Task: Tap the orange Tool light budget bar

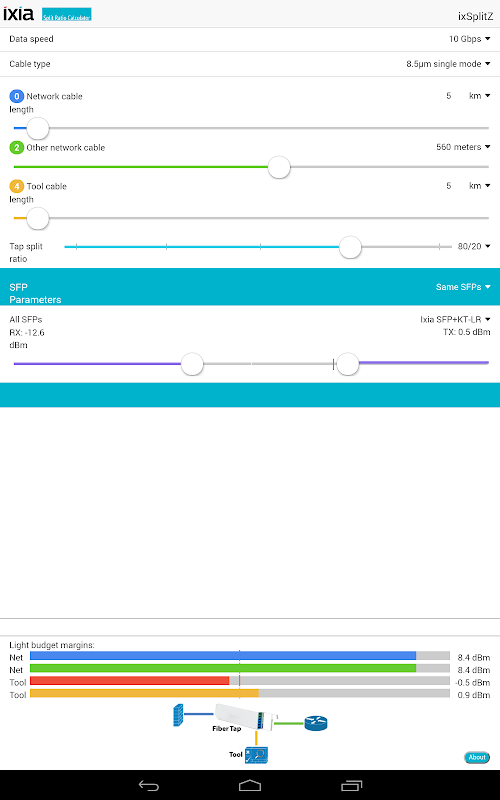Action: (144, 693)
